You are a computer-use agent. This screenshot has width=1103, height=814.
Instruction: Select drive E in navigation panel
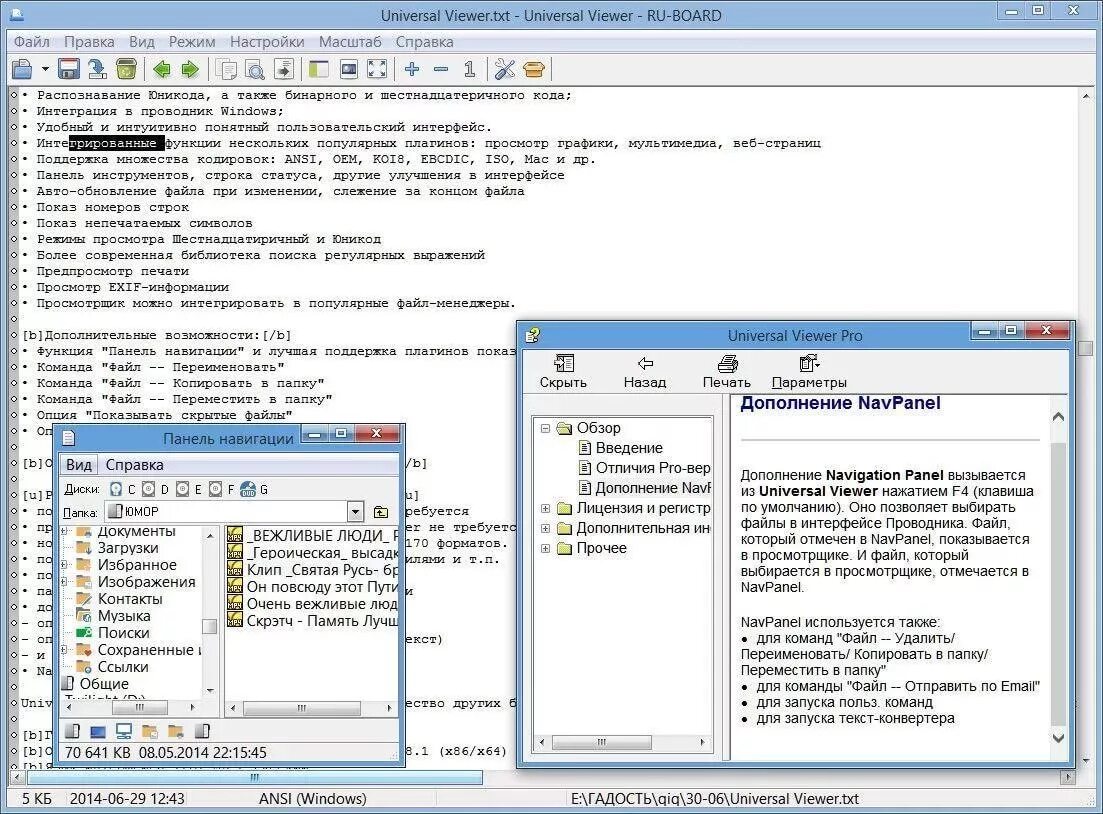tap(189, 489)
